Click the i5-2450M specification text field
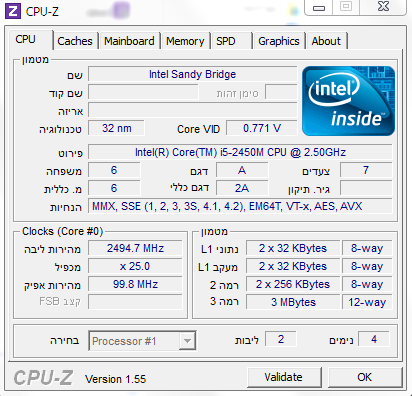The height and width of the screenshot is (396, 412). pos(240,152)
